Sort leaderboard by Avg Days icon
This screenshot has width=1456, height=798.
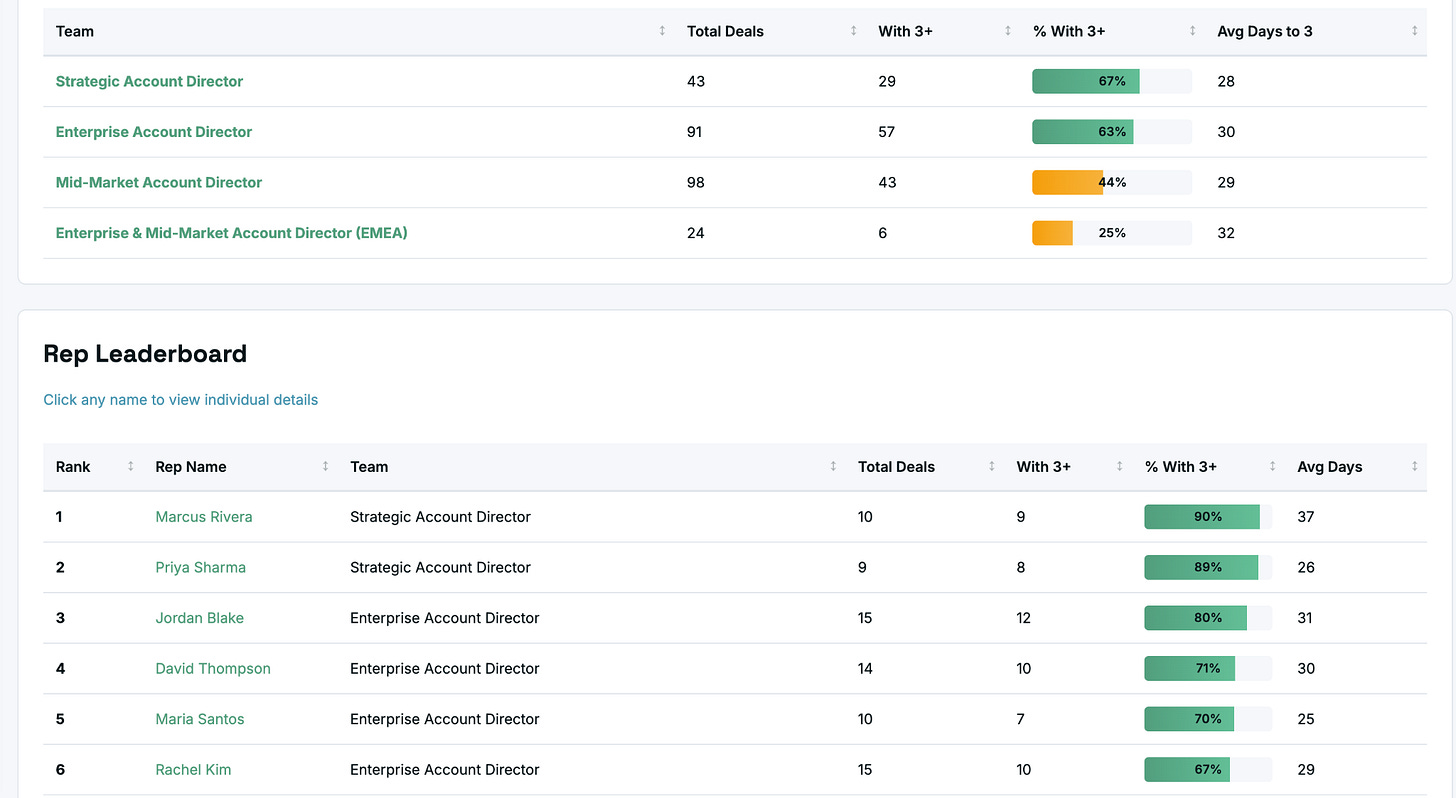(1415, 466)
